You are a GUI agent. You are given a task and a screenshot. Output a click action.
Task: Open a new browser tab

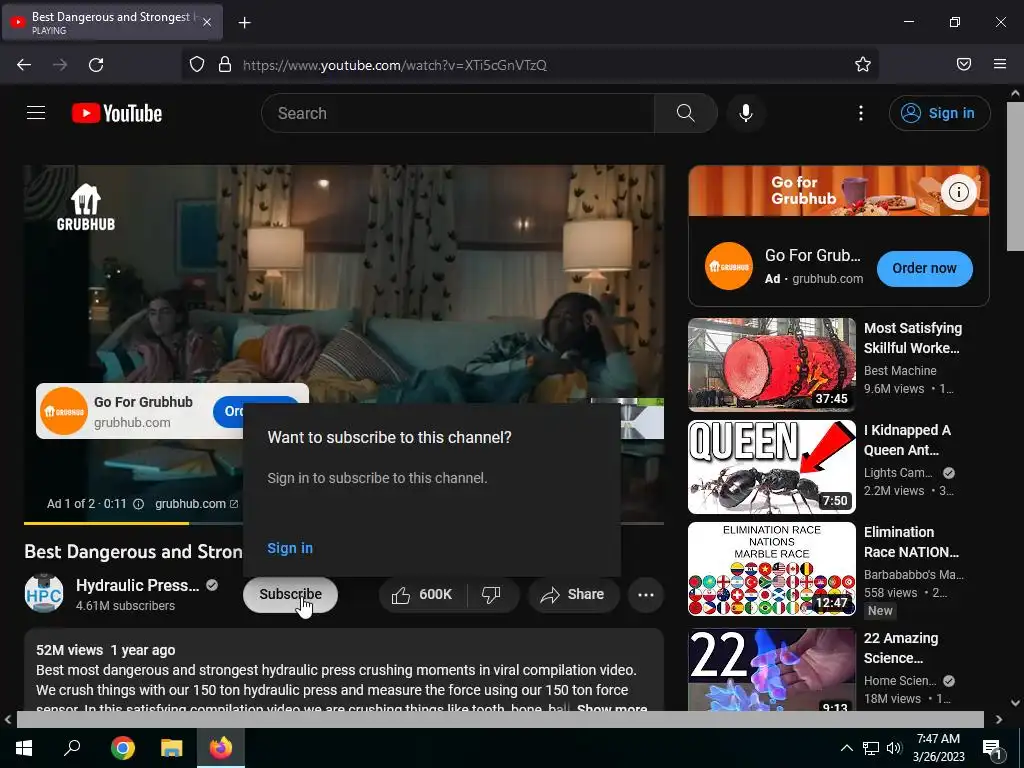244,23
